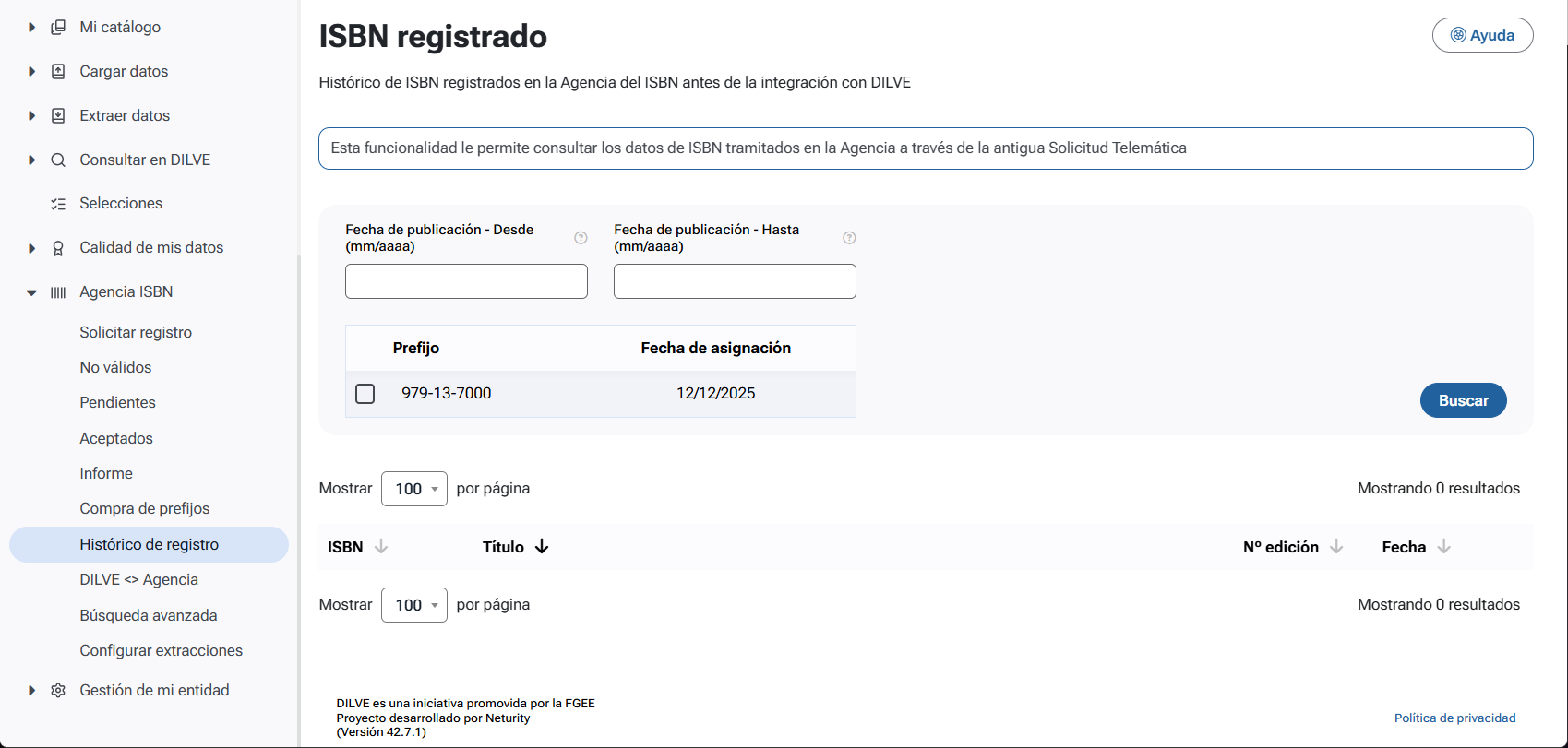The height and width of the screenshot is (748, 1568).
Task: Click the Cargar datos upload icon
Action: pyautogui.click(x=58, y=71)
